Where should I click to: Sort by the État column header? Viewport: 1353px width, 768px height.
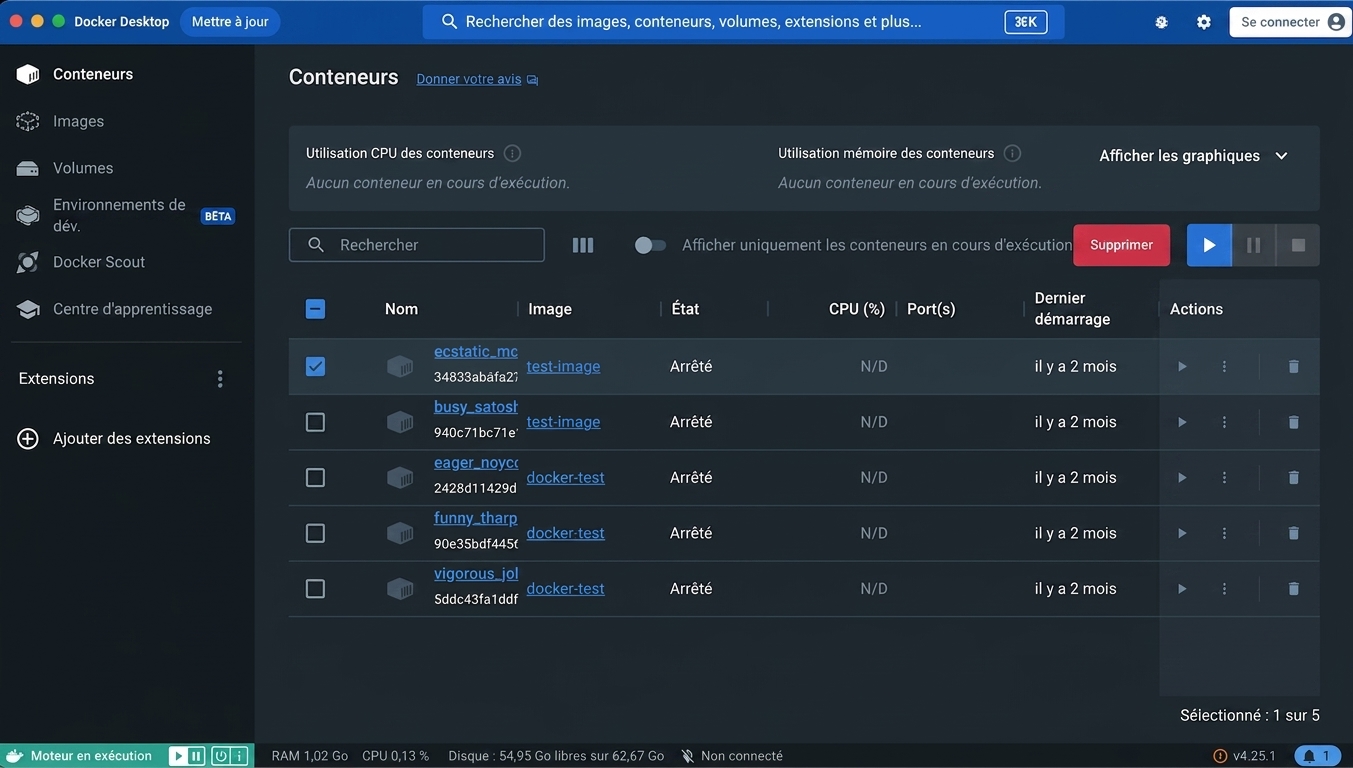[x=685, y=309]
